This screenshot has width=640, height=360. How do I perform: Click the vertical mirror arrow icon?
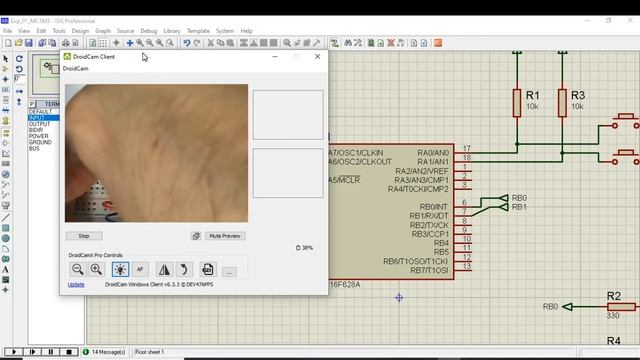(19, 102)
